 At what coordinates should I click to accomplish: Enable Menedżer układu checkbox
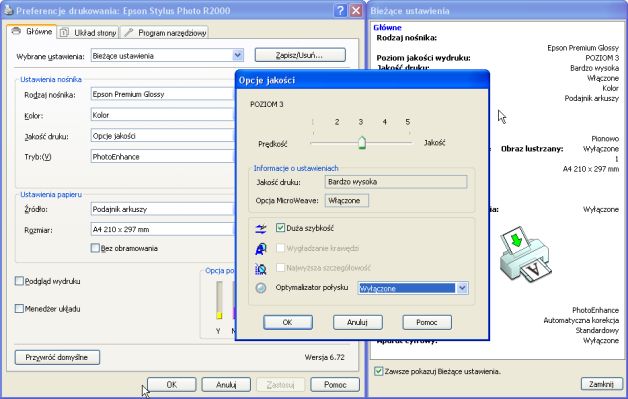click(19, 308)
